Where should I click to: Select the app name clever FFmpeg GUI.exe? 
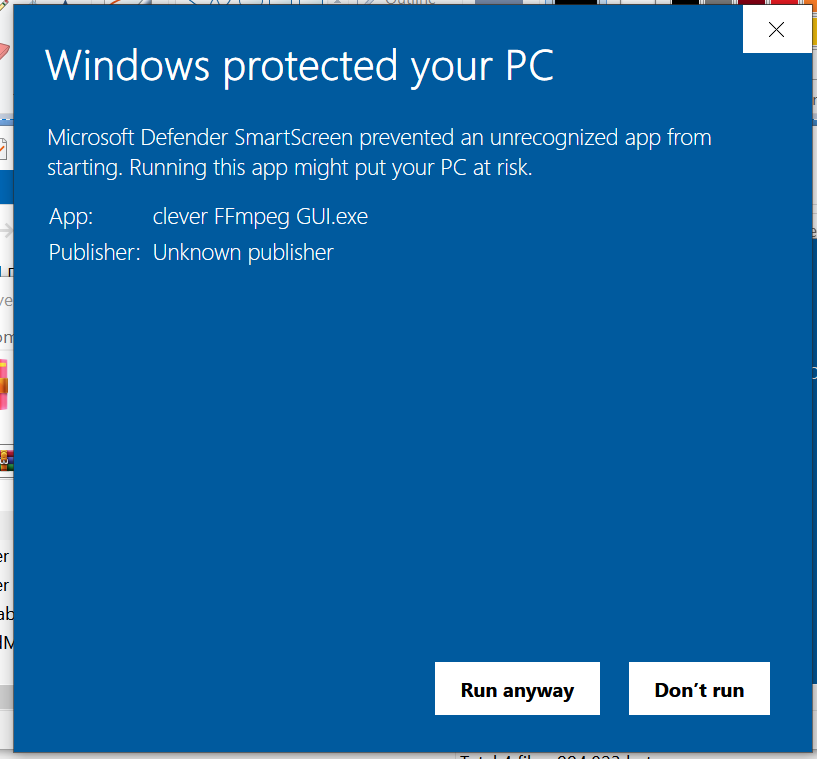(x=260, y=217)
